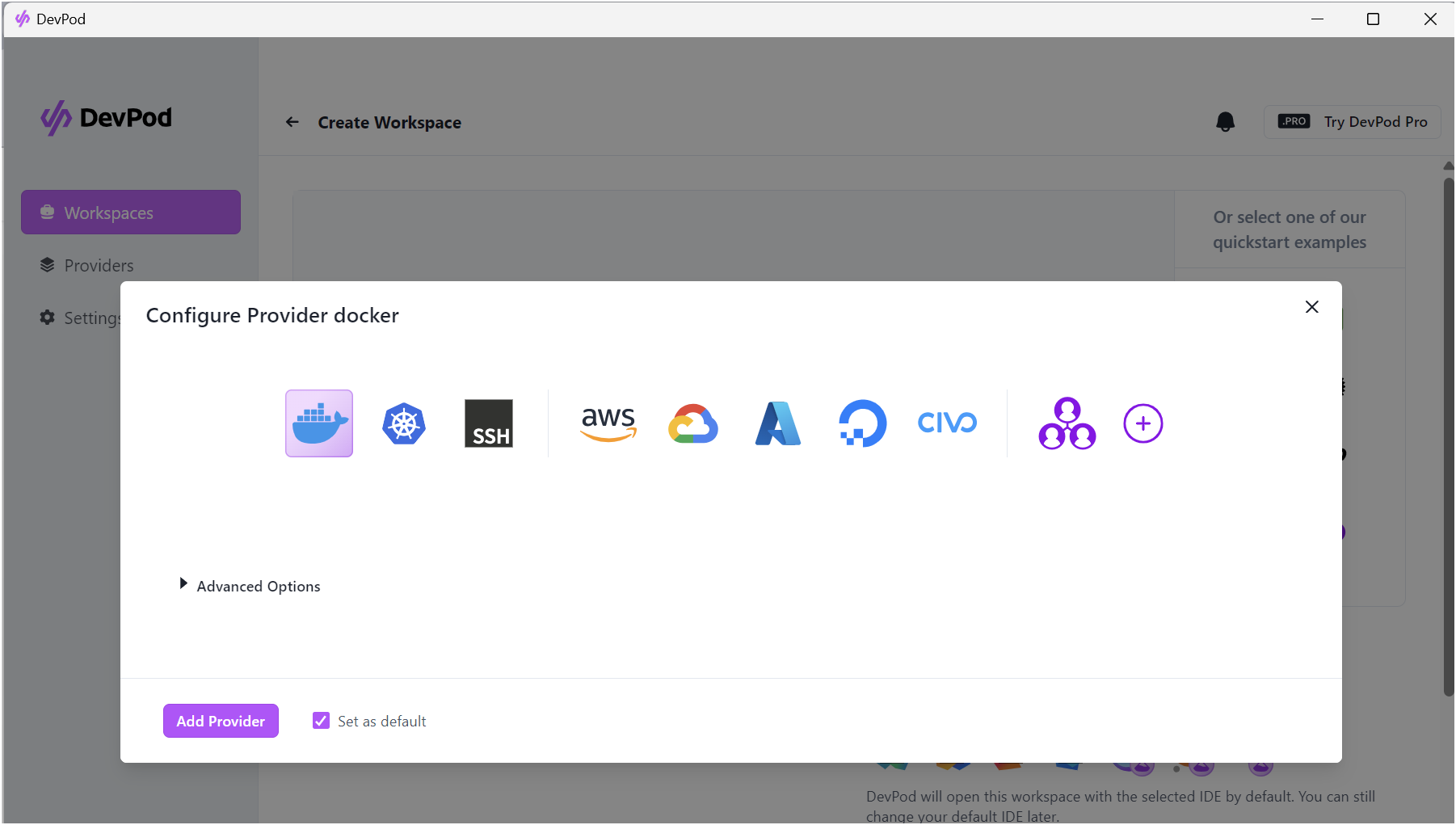The image size is (1456, 825).
Task: Select the Kubernetes provider icon
Action: pos(403,423)
